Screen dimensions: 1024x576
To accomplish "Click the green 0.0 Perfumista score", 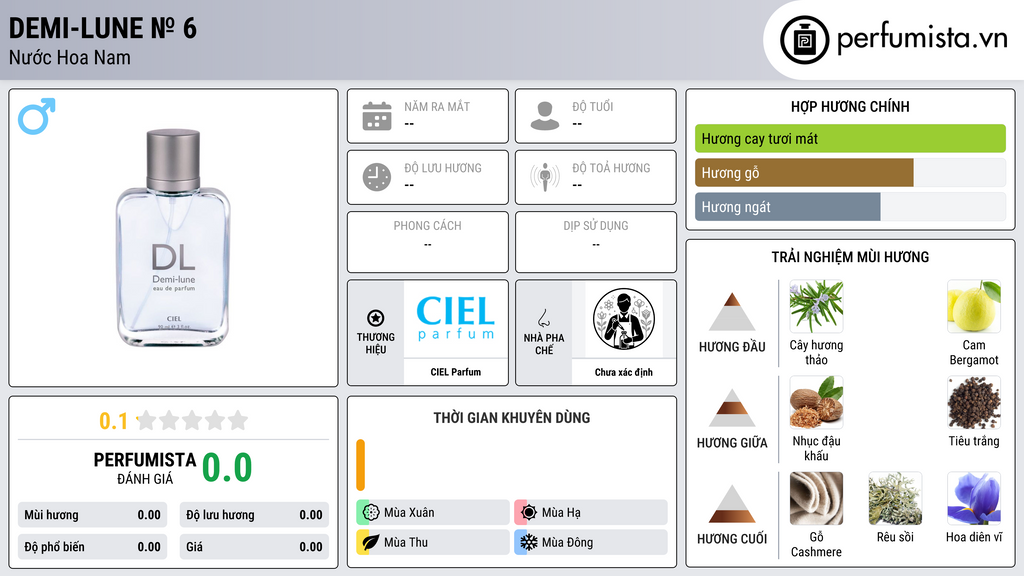I will 227,468.
